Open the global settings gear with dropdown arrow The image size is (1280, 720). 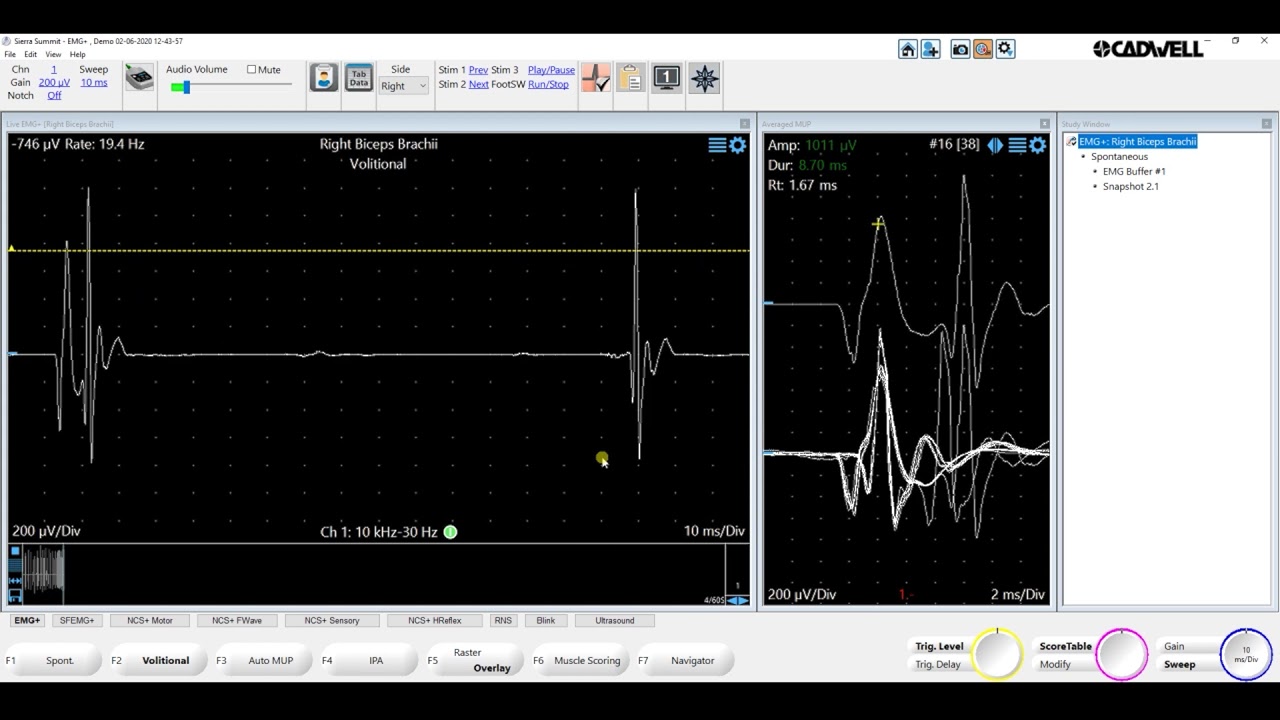click(1005, 49)
